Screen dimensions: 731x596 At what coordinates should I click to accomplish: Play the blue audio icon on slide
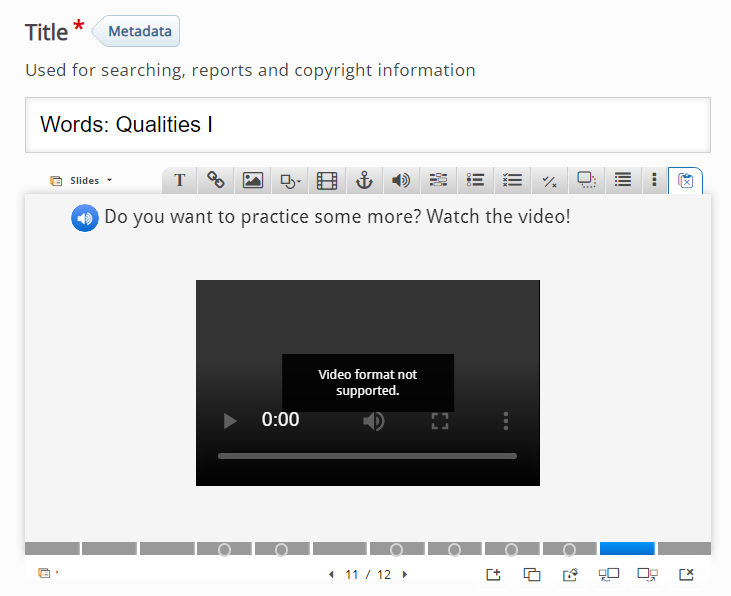click(85, 218)
